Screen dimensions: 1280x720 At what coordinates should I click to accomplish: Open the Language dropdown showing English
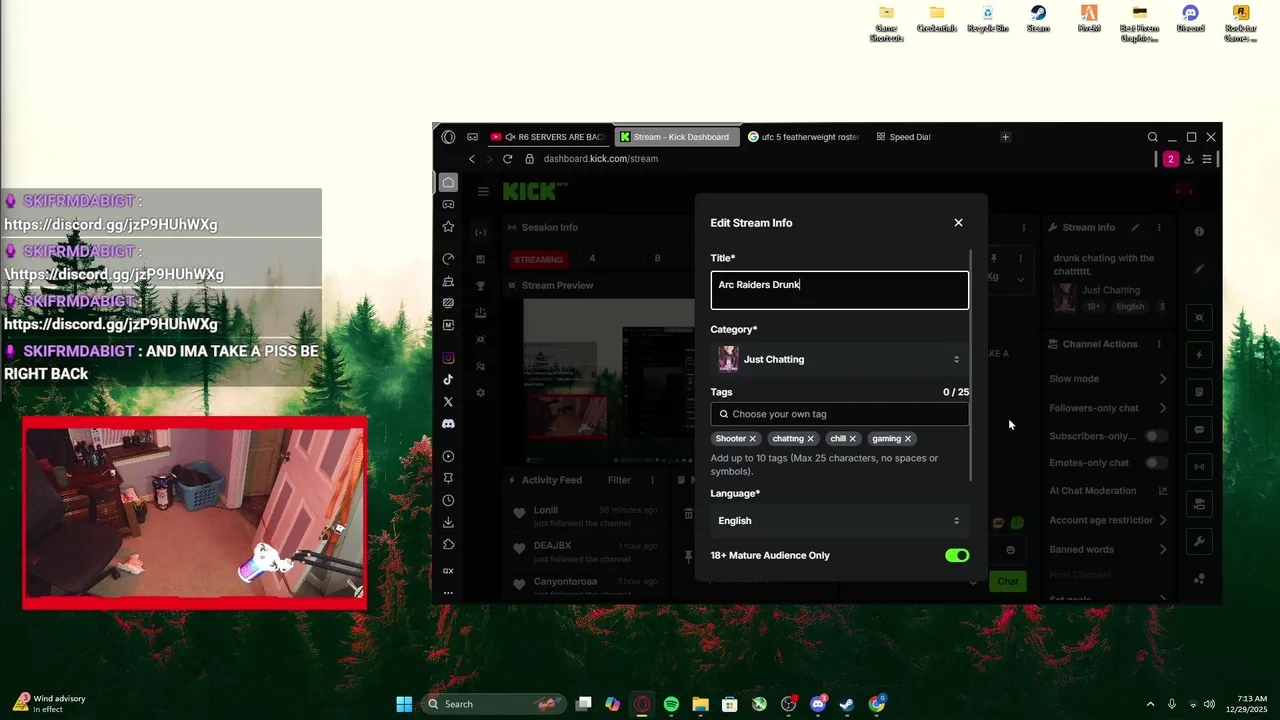pos(839,521)
